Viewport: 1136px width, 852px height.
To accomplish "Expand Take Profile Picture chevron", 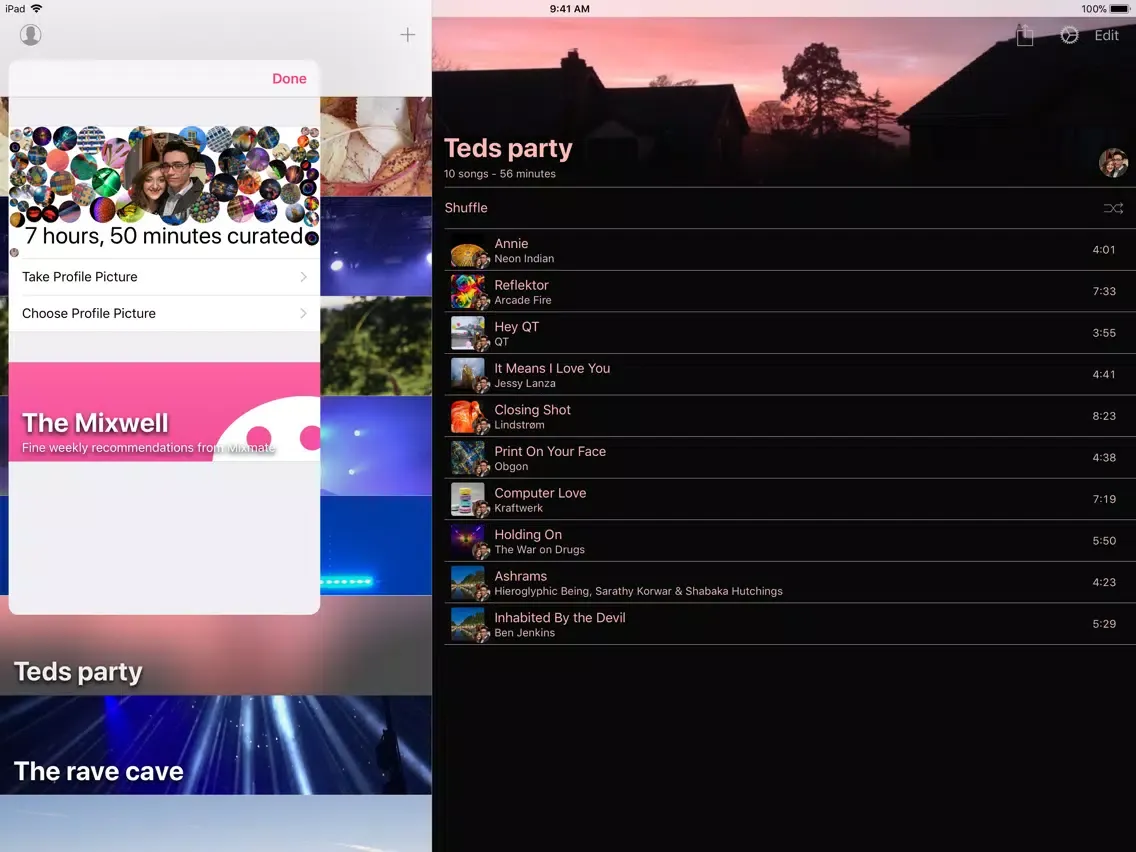I will [304, 277].
